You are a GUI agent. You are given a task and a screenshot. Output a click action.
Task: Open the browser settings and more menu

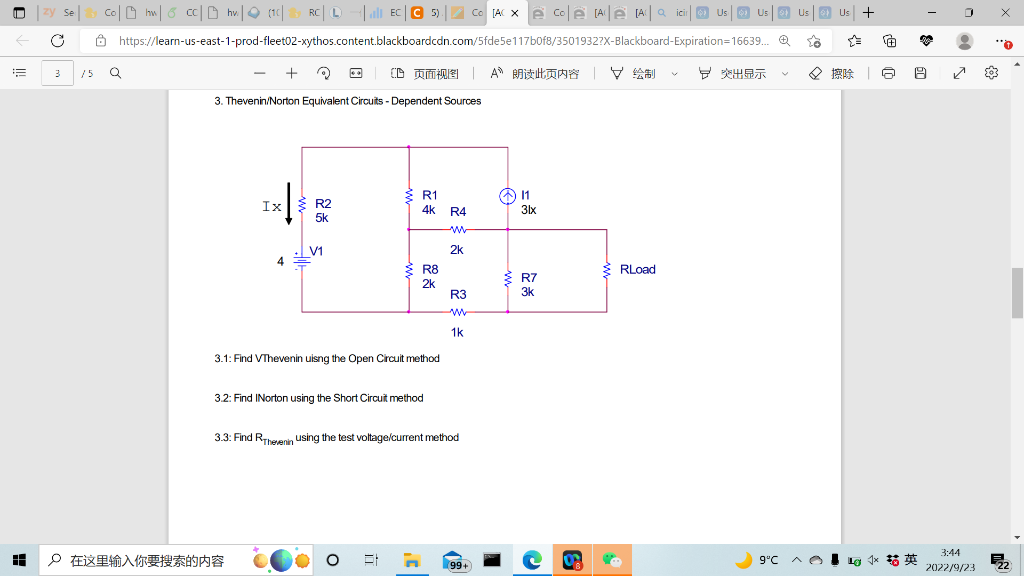[x=1003, y=41]
